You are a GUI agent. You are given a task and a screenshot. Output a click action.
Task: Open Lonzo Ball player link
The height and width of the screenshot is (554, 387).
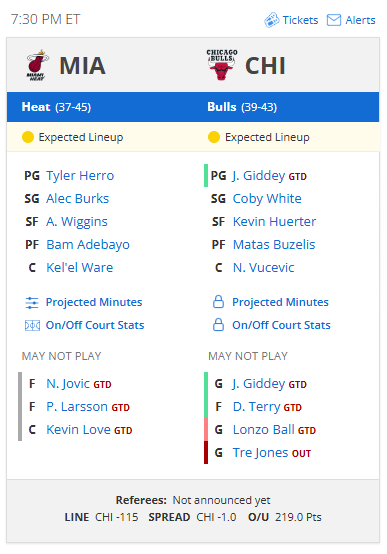coord(264,430)
